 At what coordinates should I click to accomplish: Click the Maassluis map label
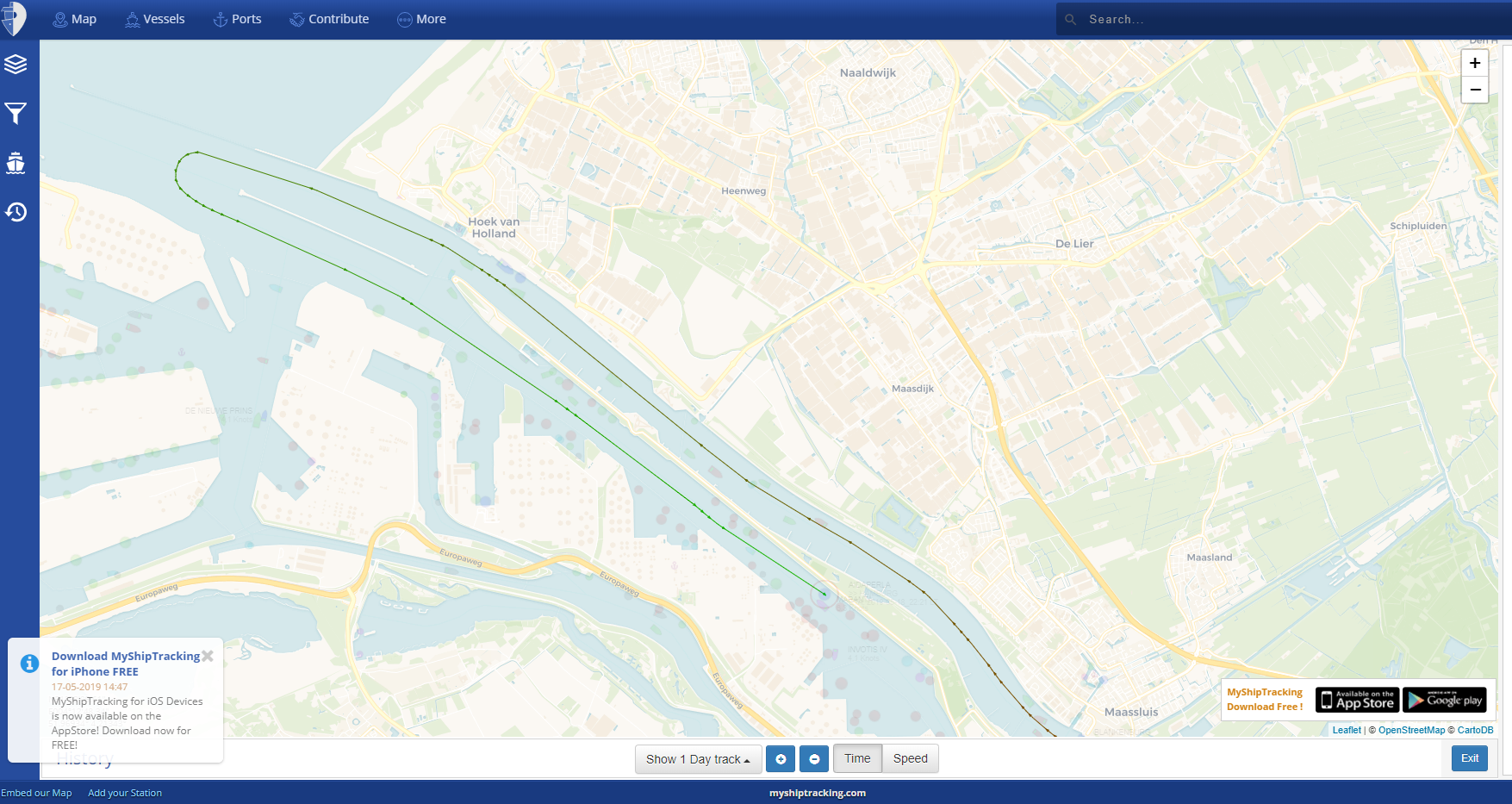click(1131, 712)
